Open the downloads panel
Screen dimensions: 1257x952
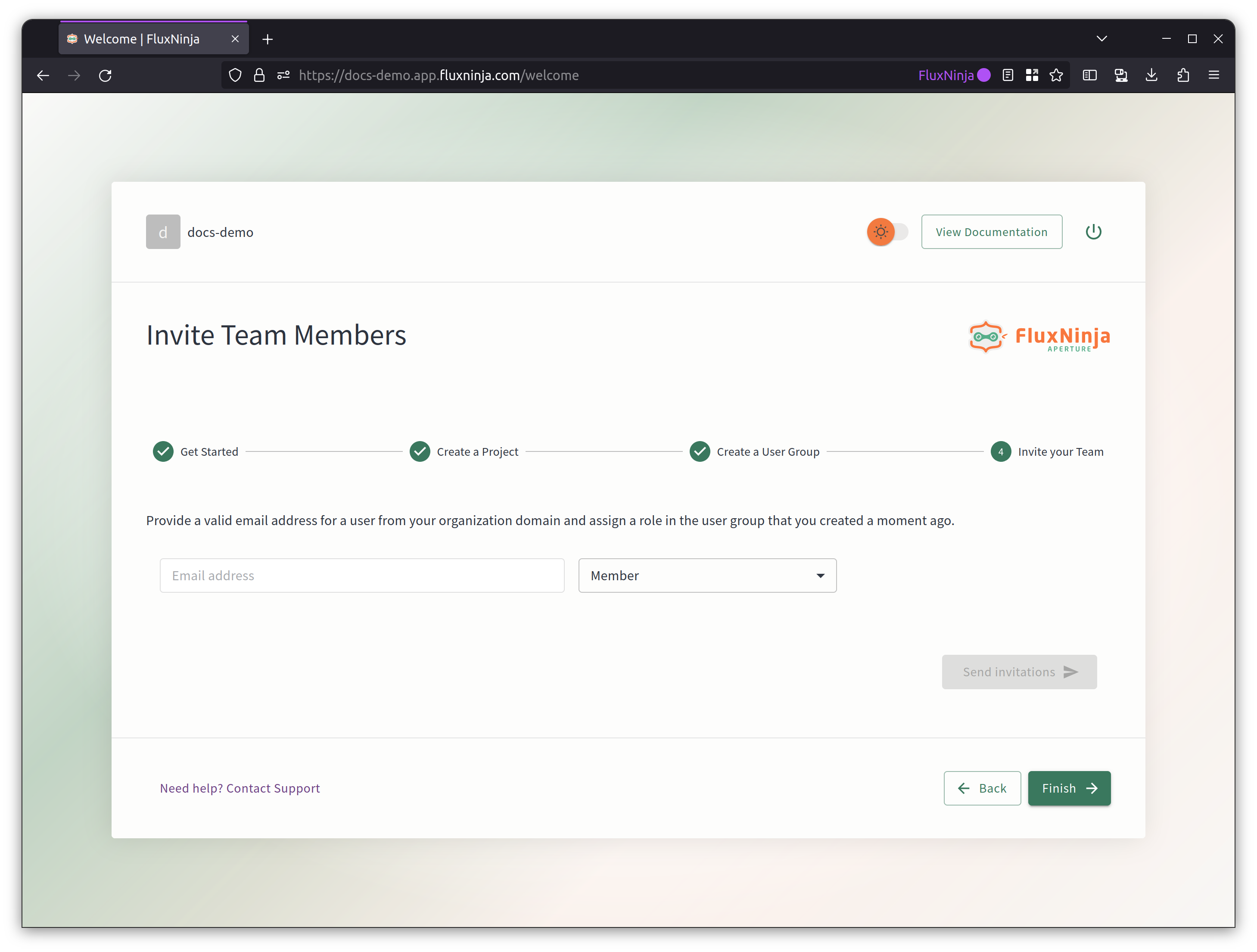click(x=1152, y=75)
